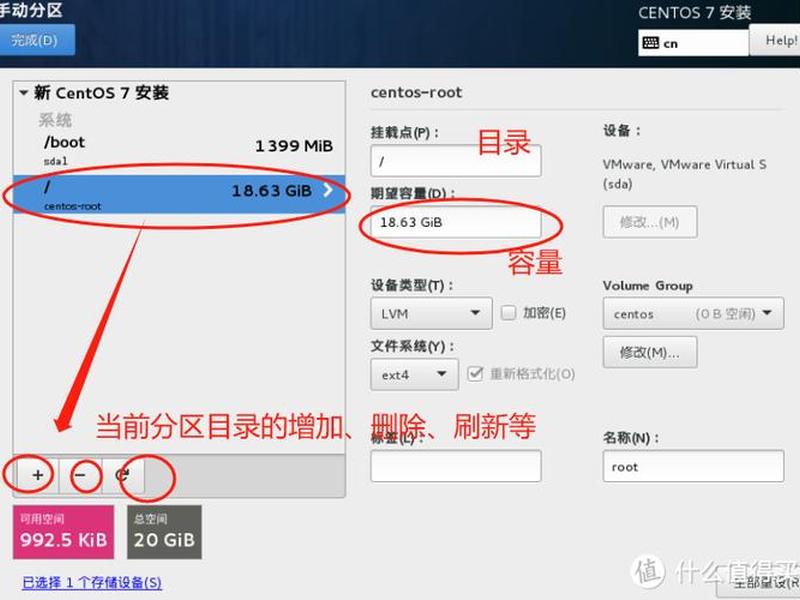Click the 总空间 20 GiB grey box
This screenshot has width=800, height=600.
(x=164, y=532)
